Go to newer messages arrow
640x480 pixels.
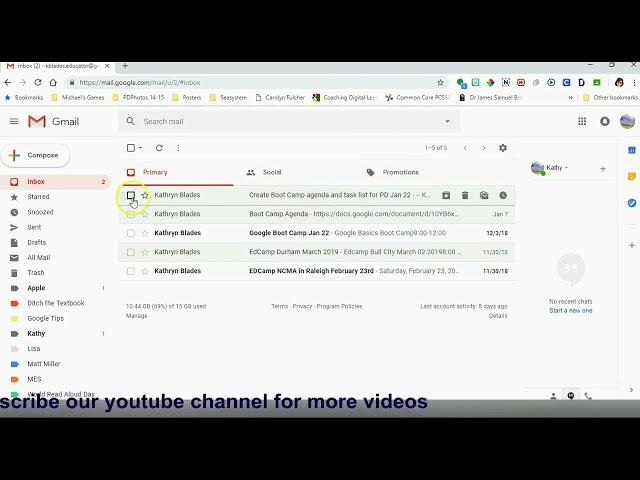click(x=465, y=148)
